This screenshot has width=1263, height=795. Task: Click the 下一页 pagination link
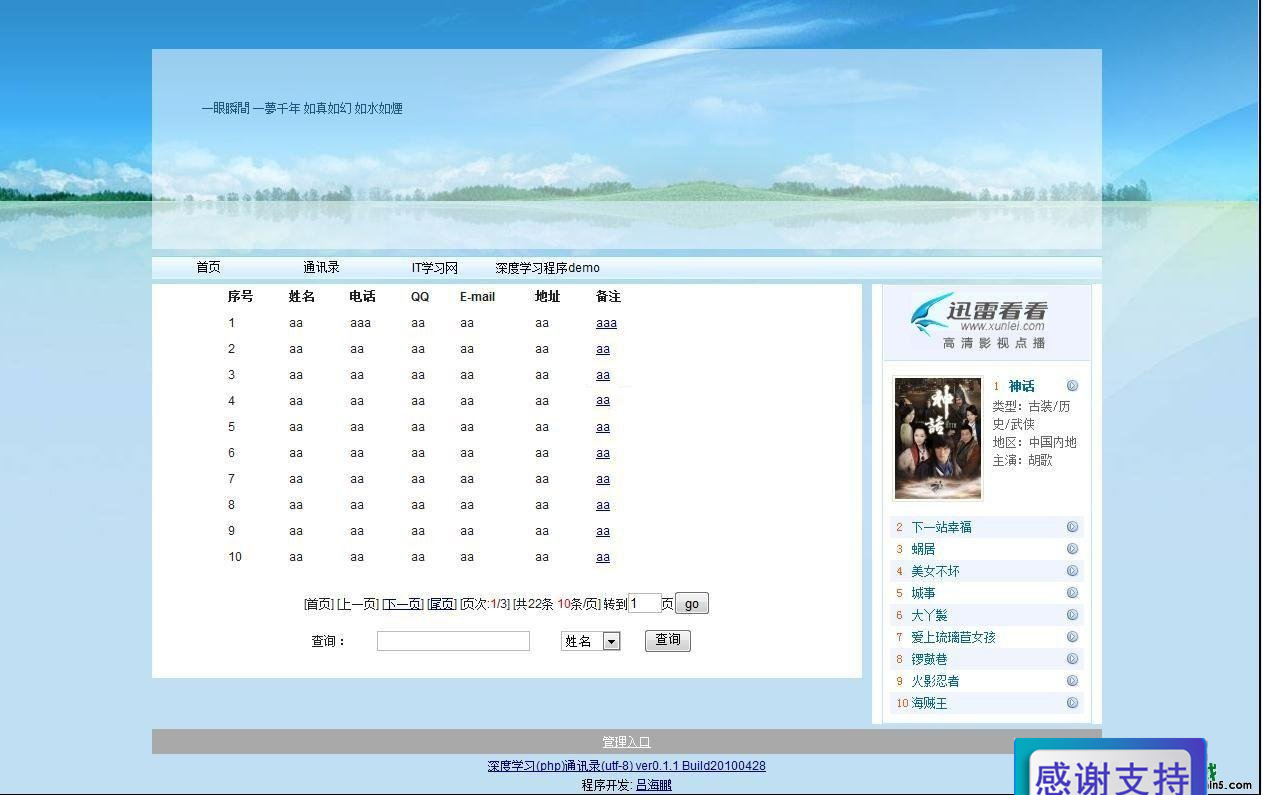(x=403, y=604)
